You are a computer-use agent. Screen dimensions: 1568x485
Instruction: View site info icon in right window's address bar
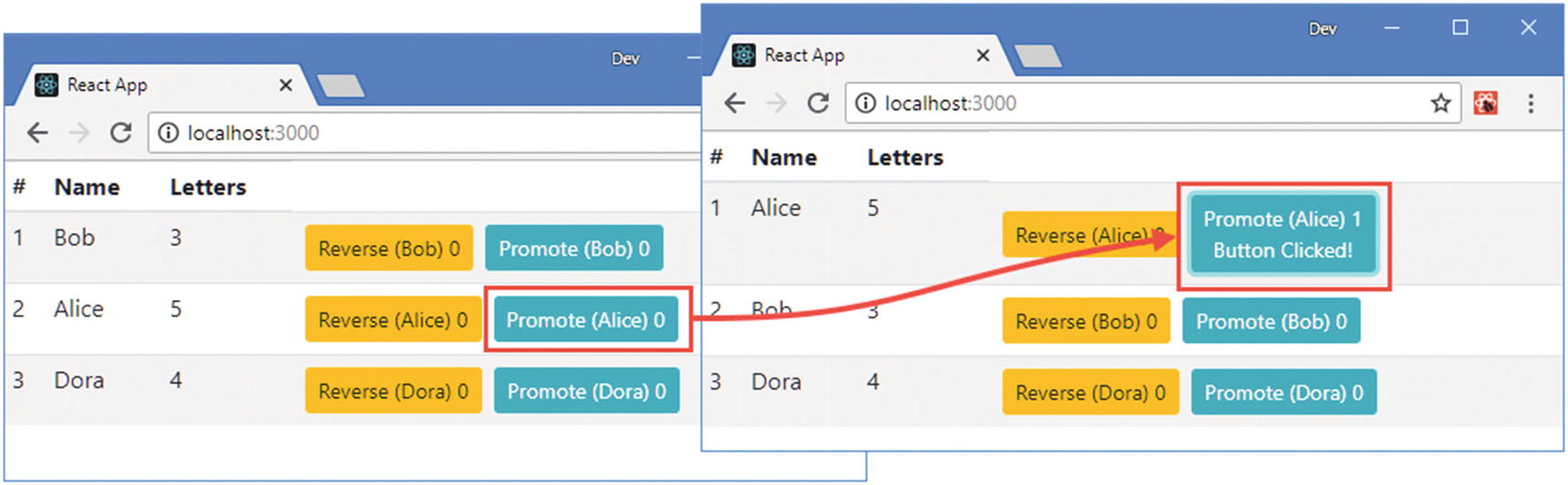865,103
